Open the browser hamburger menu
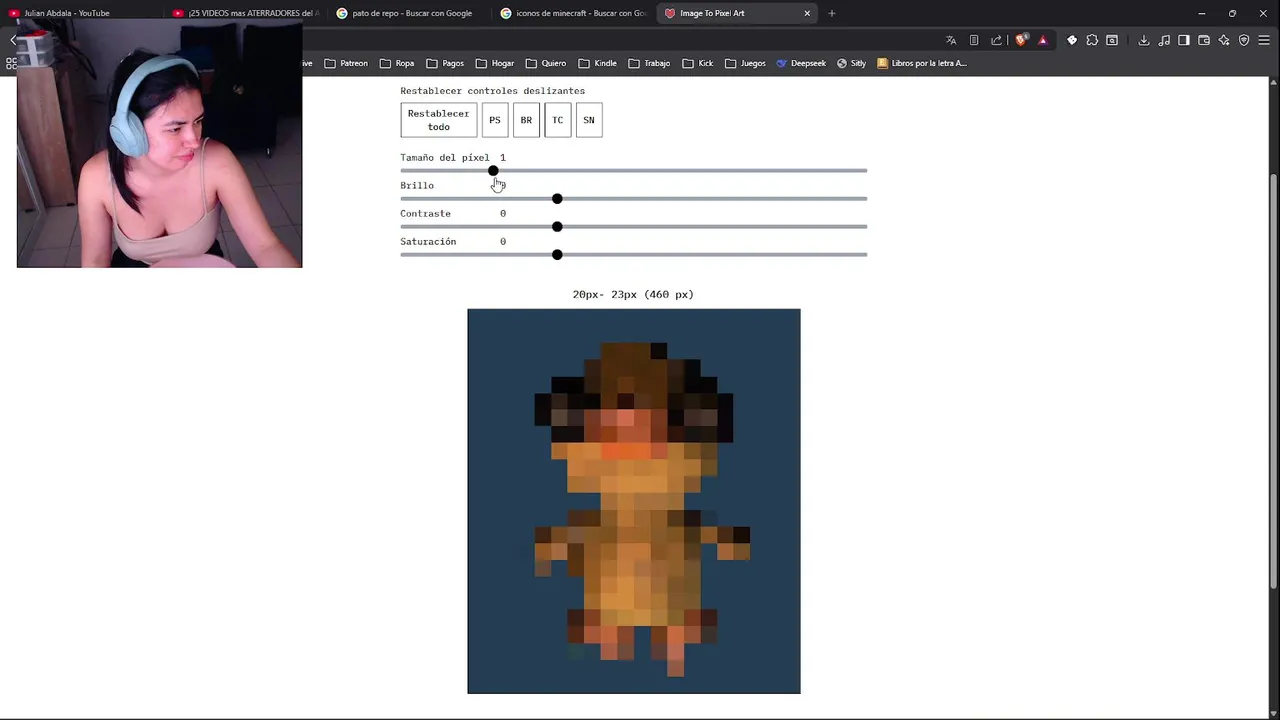This screenshot has width=1280, height=720. coord(1264,40)
